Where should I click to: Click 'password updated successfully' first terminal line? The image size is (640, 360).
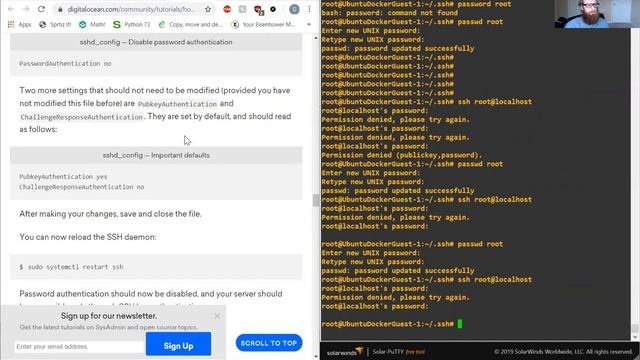point(398,49)
